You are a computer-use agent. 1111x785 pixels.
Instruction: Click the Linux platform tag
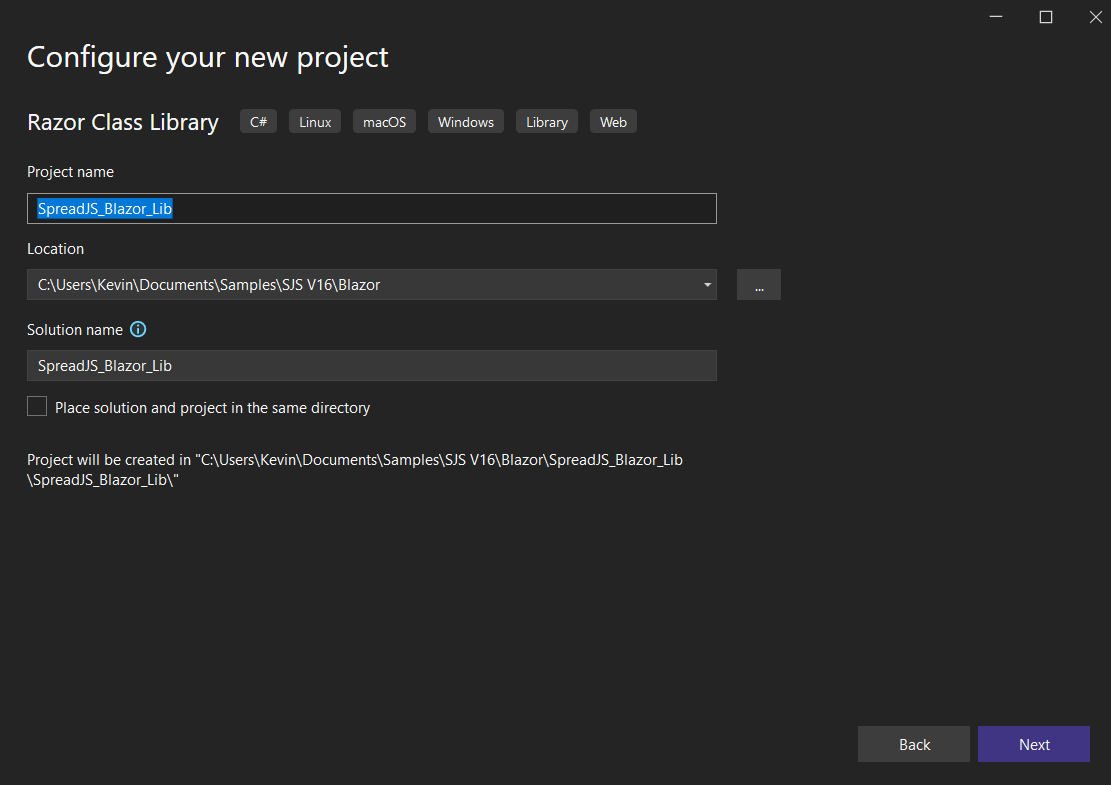coord(315,122)
